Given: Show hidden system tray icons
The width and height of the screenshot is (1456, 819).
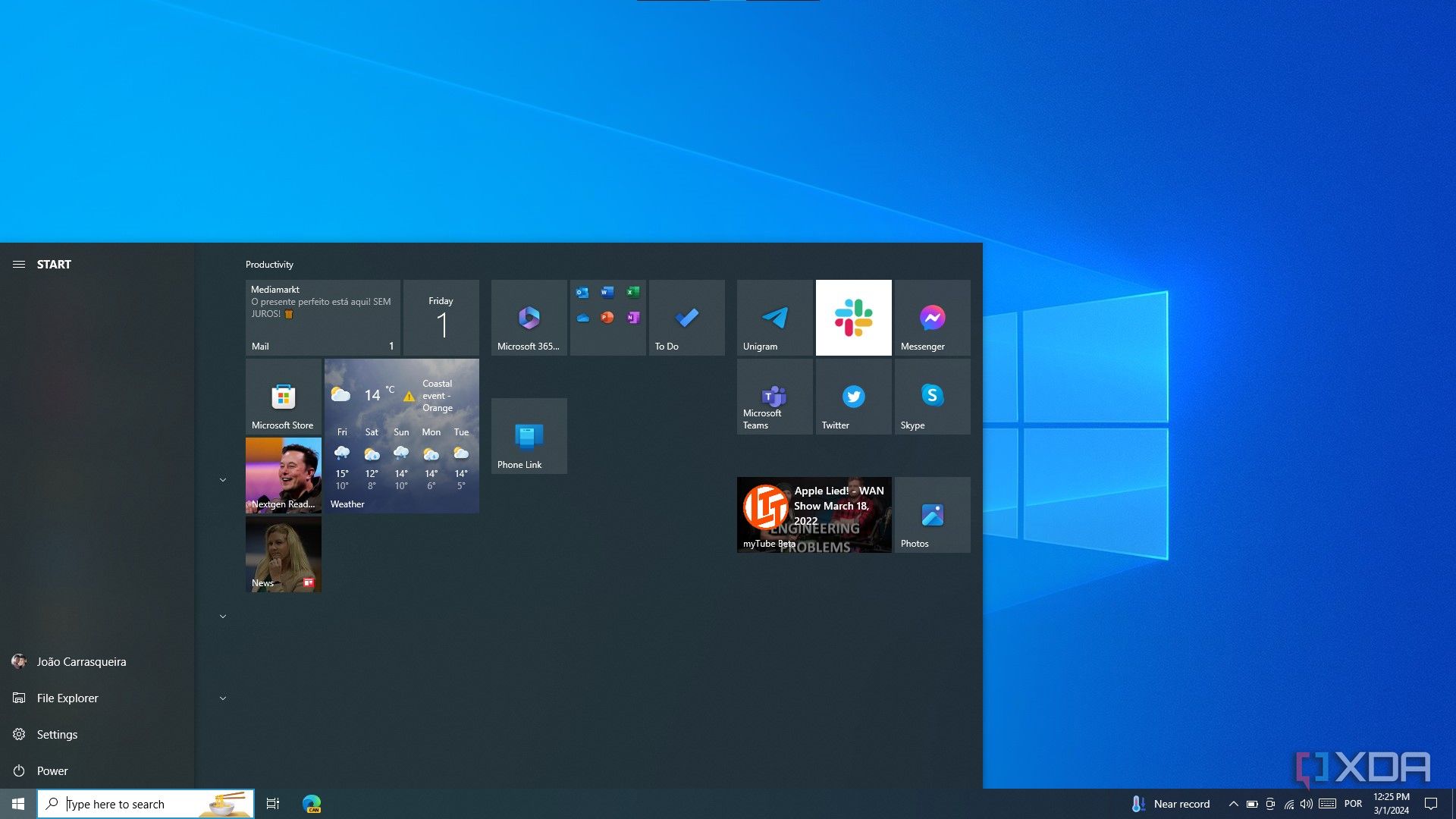Looking at the screenshot, I should (1233, 804).
